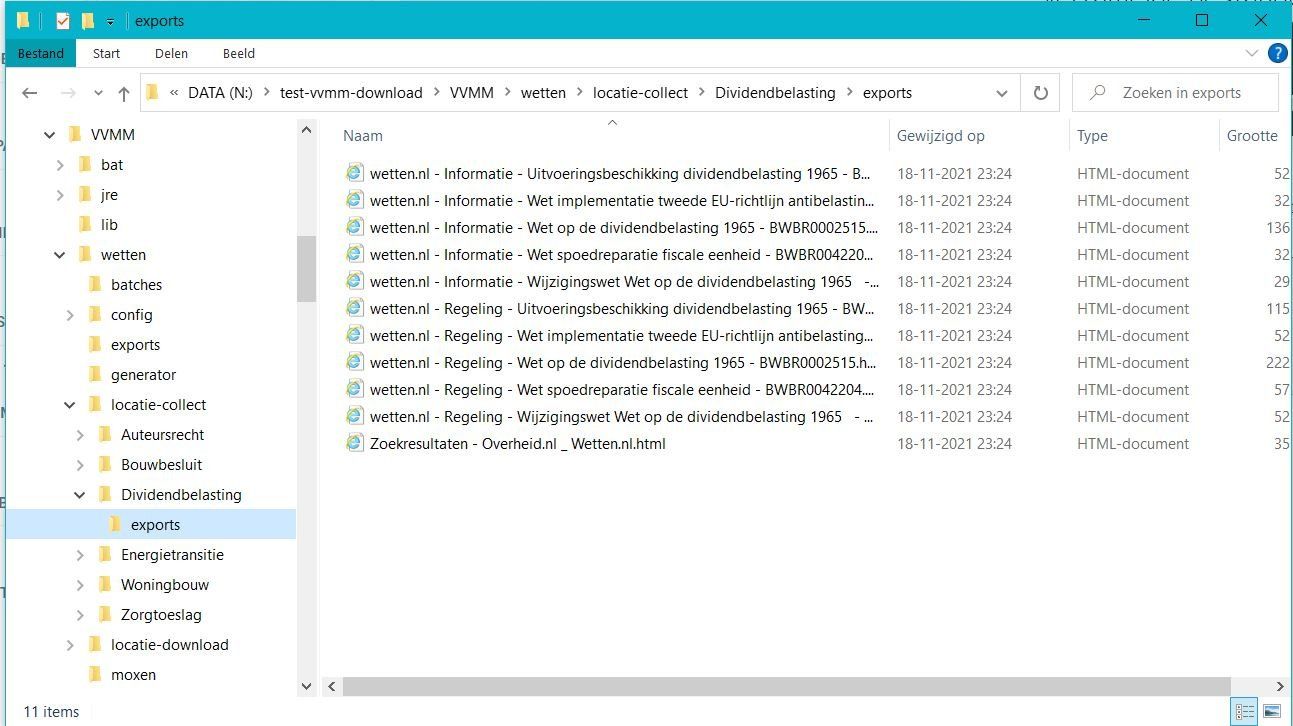Select the moxen folder in tree
The height and width of the screenshot is (726, 1293).
coord(133,675)
